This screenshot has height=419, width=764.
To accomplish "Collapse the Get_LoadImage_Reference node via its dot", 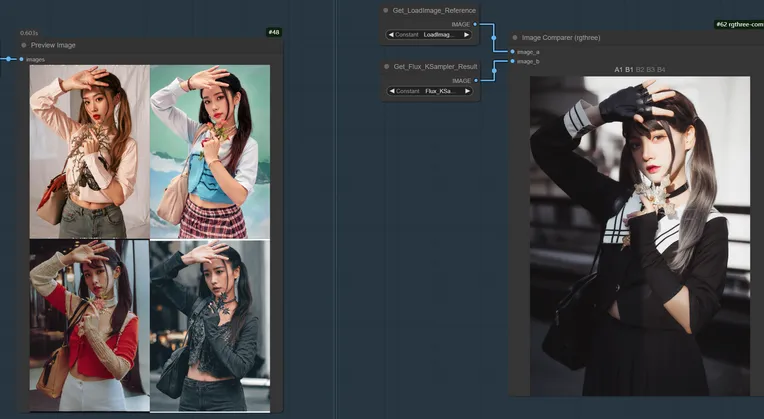I will pyautogui.click(x=386, y=10).
